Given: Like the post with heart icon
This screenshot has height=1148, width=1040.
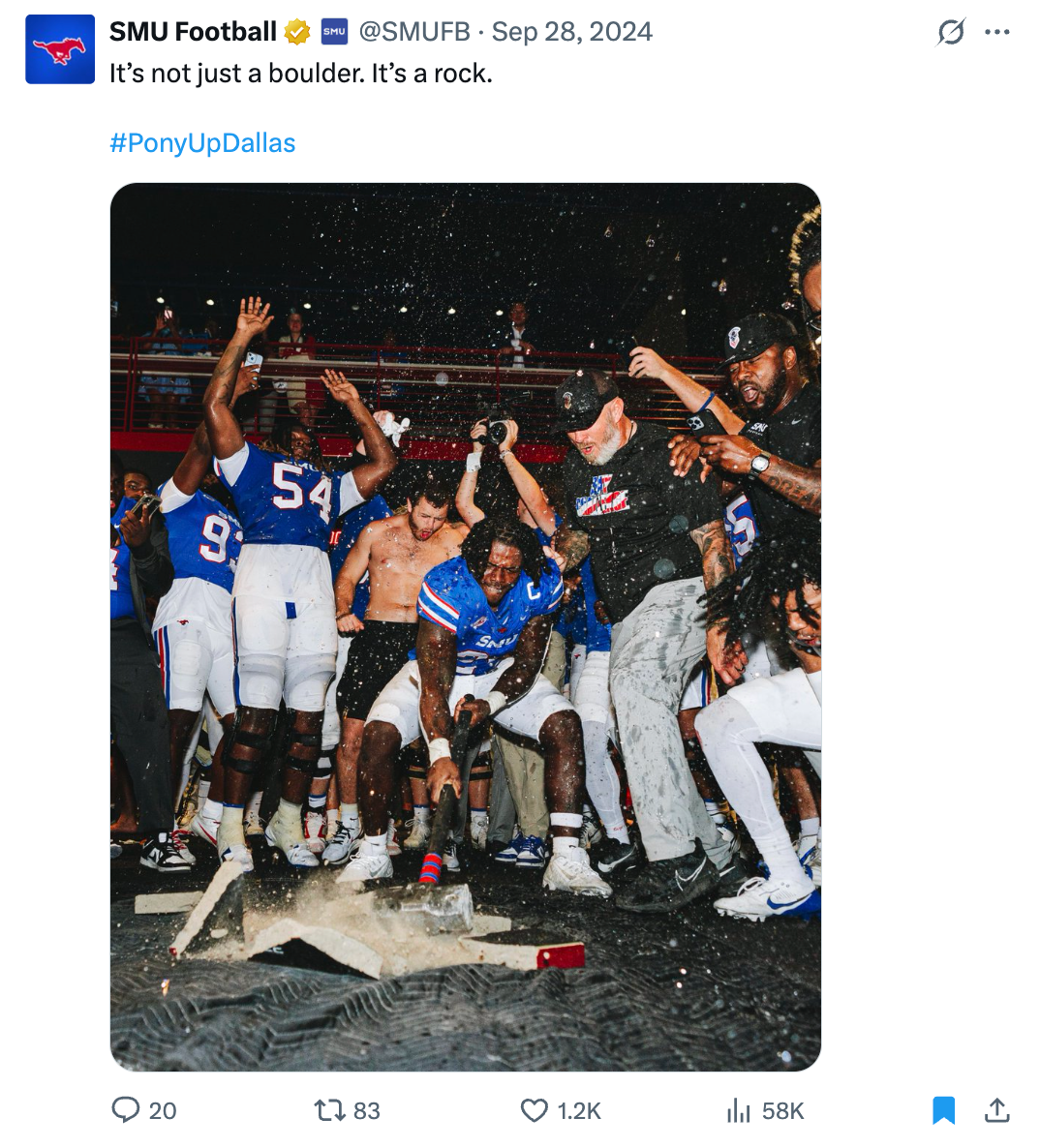Looking at the screenshot, I should (535, 1109).
